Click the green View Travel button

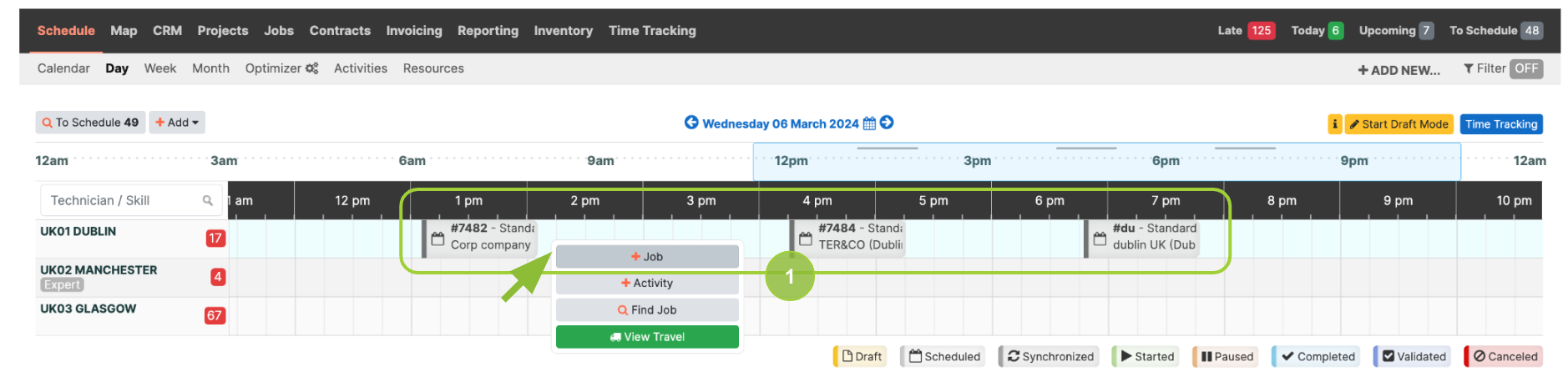pos(647,337)
